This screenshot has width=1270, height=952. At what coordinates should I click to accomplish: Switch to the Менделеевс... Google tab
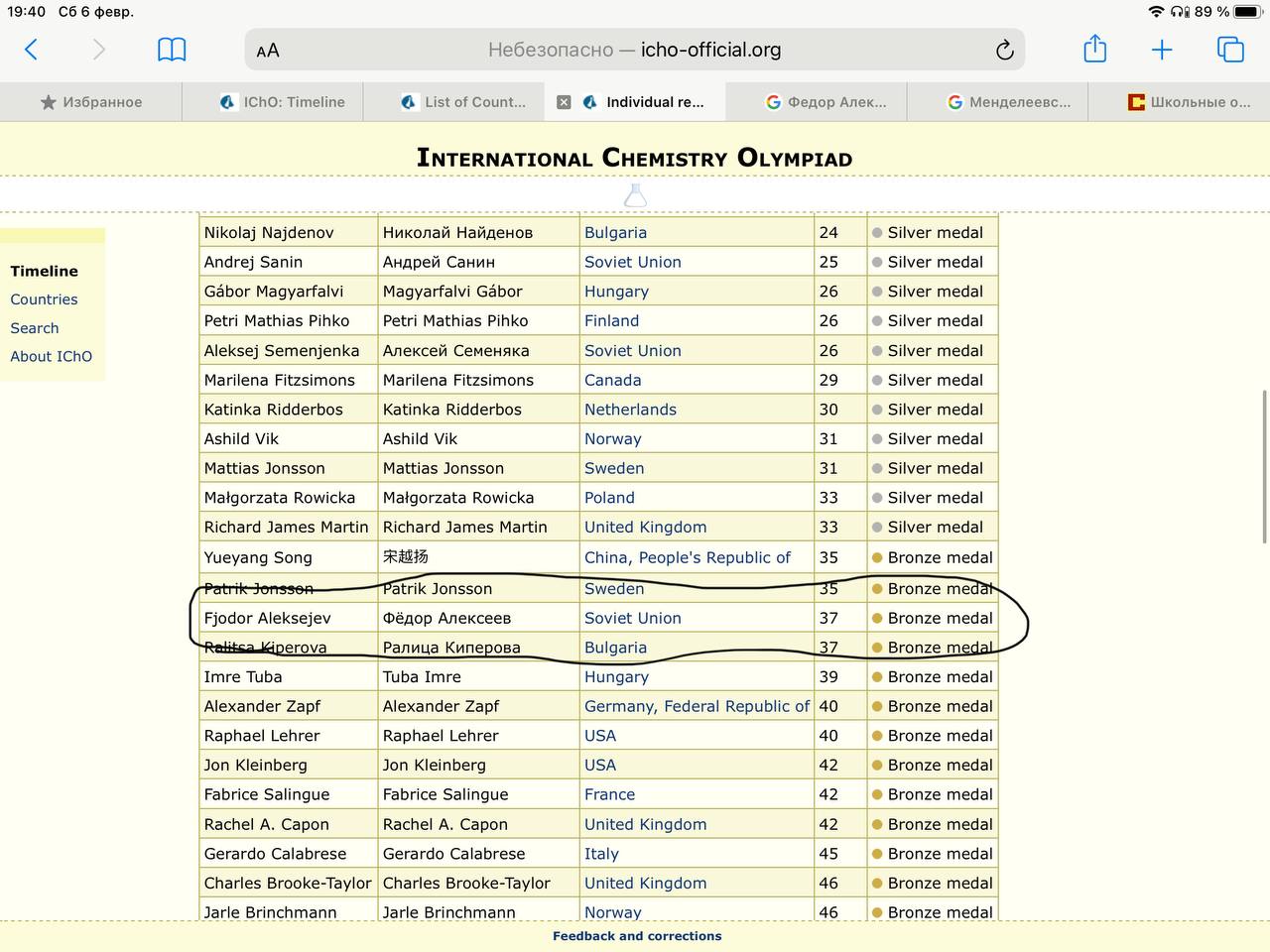click(x=1008, y=102)
